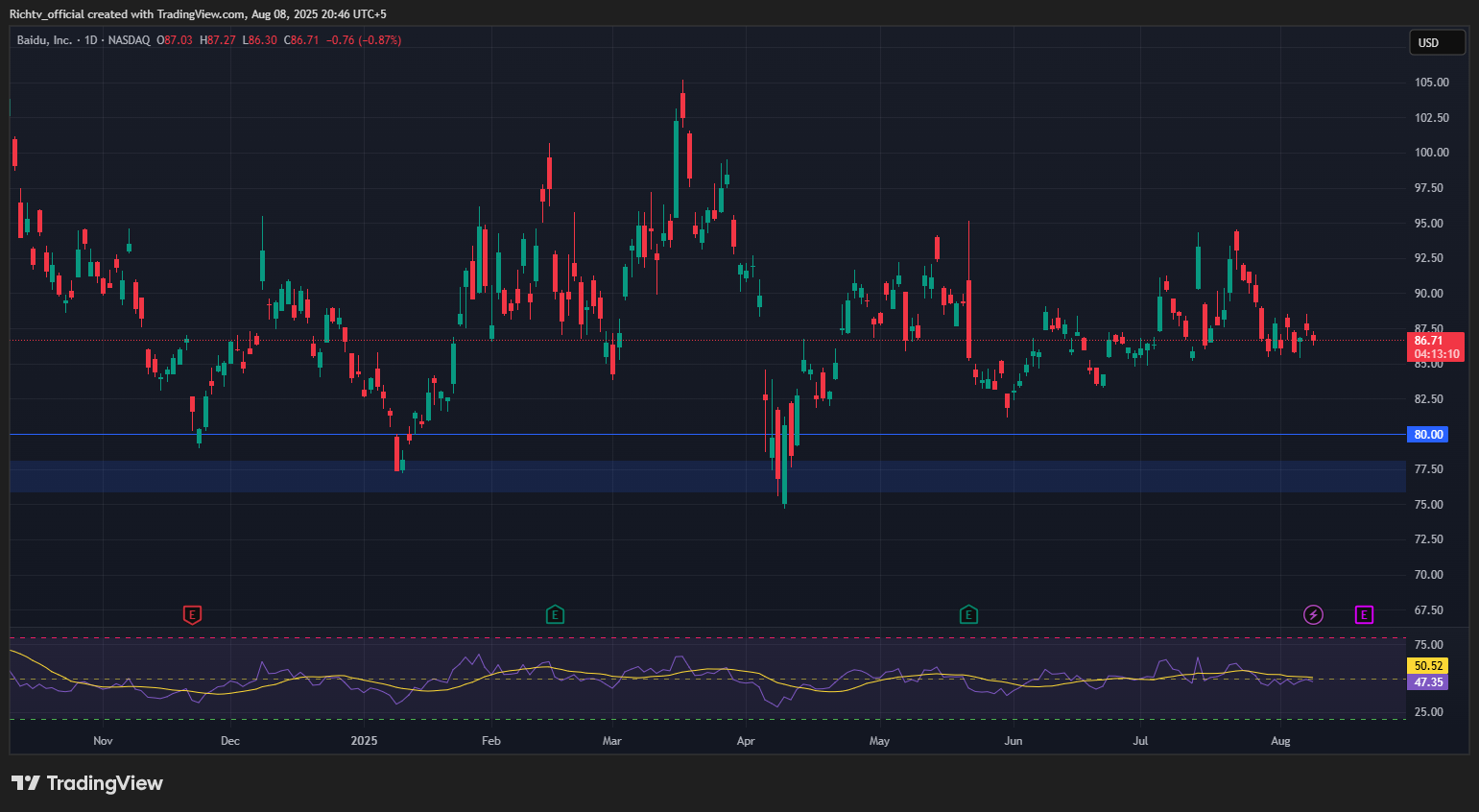This screenshot has height=812, width=1479.
Task: Click the 1D interval in chart legend
Action: coord(91,40)
